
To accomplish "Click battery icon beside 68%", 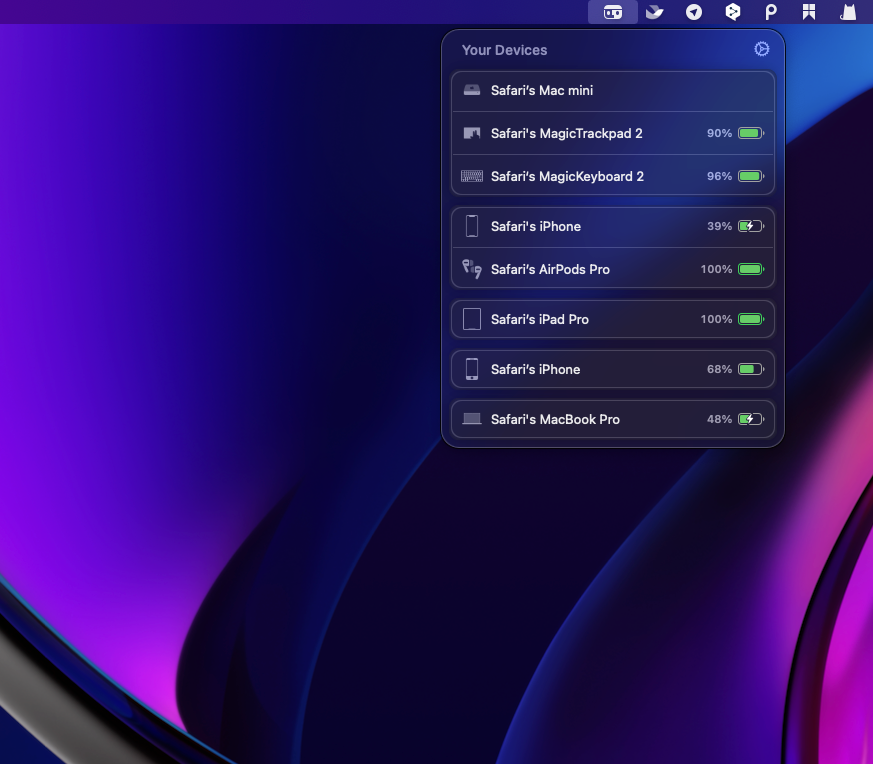I will point(751,369).
